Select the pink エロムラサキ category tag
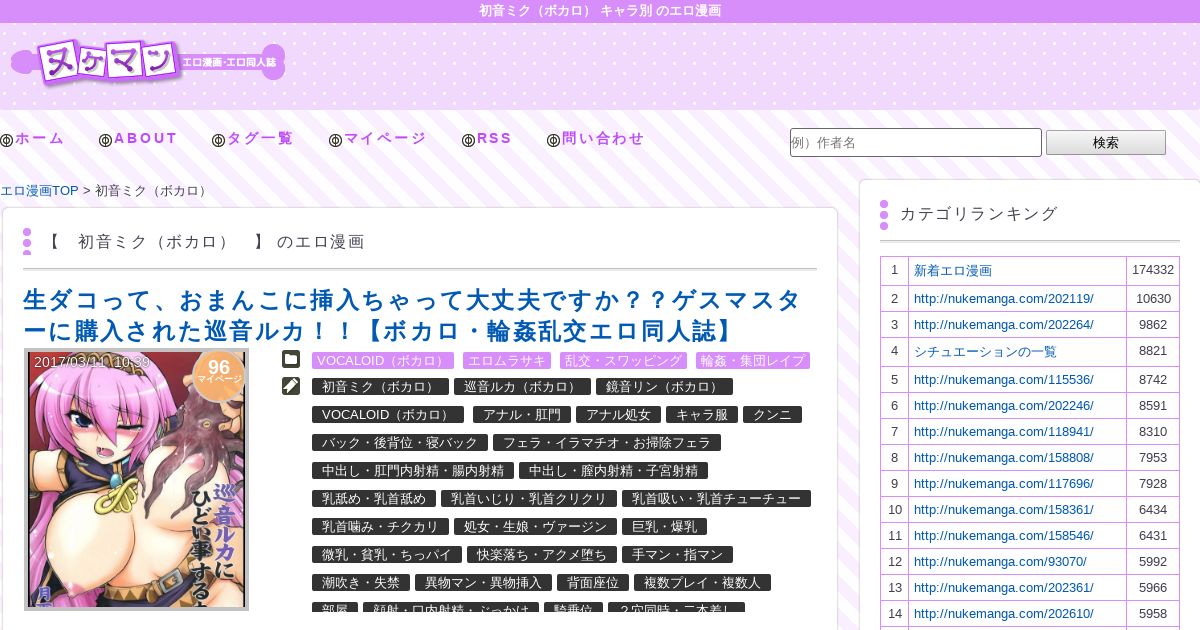 click(x=507, y=360)
